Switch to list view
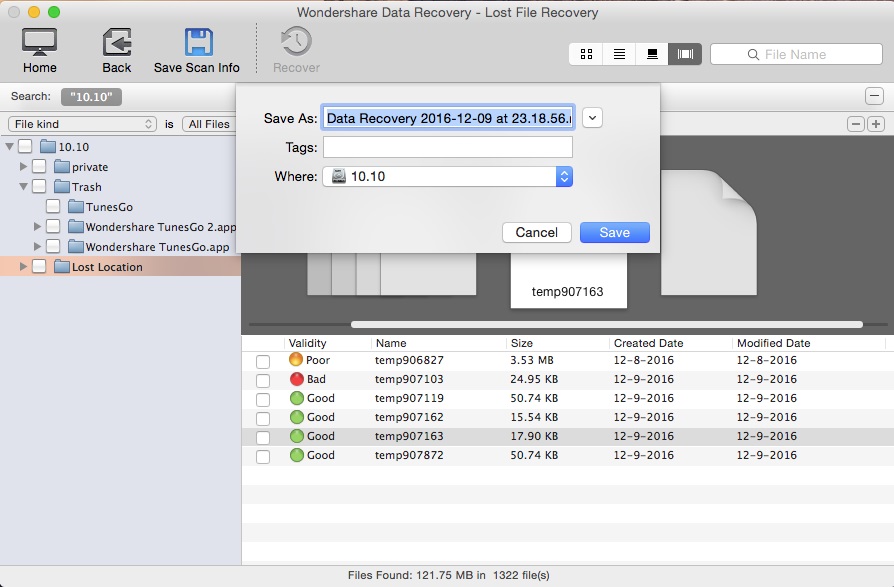 (619, 54)
